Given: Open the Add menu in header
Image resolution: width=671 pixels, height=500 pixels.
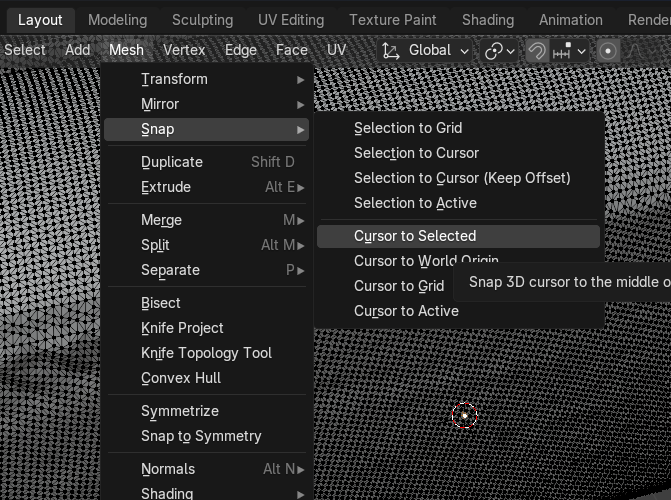Looking at the screenshot, I should pos(77,50).
